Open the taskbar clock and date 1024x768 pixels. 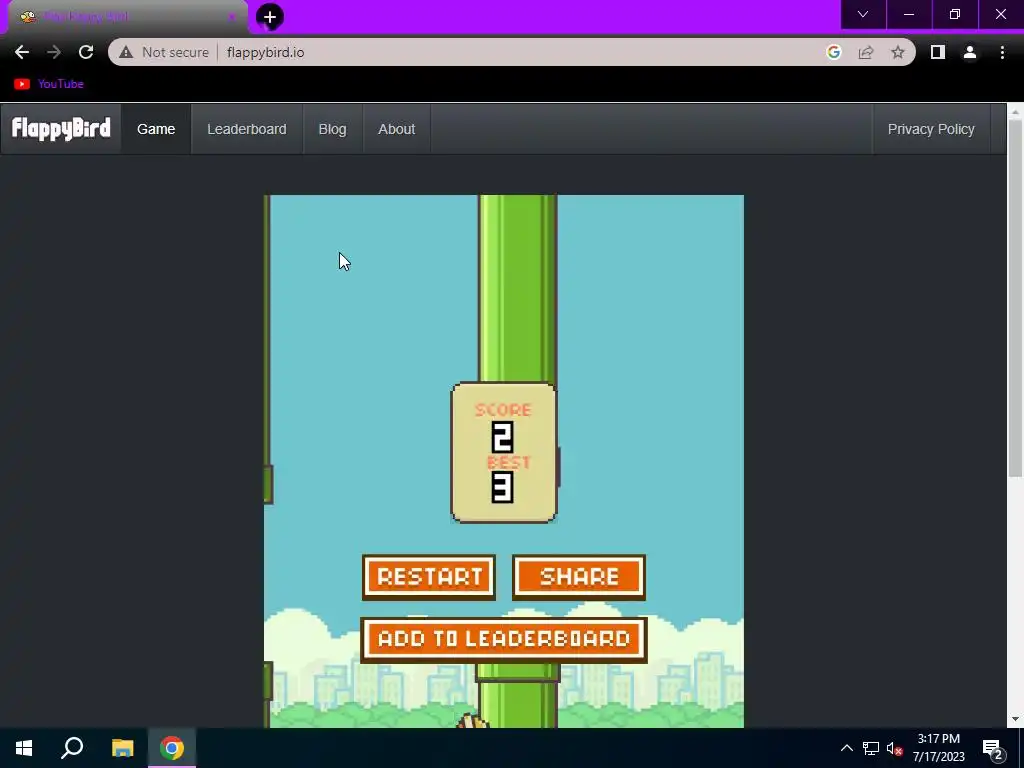[938, 748]
